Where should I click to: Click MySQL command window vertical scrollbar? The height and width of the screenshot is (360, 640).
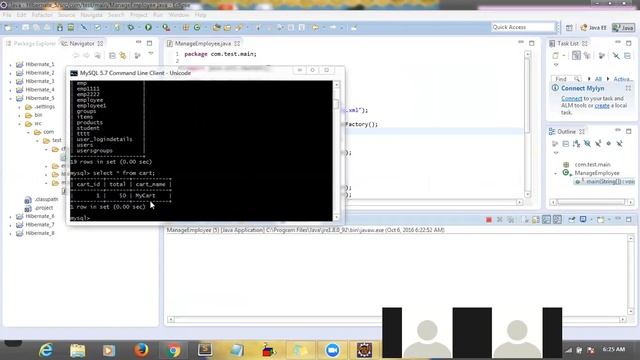[336, 151]
